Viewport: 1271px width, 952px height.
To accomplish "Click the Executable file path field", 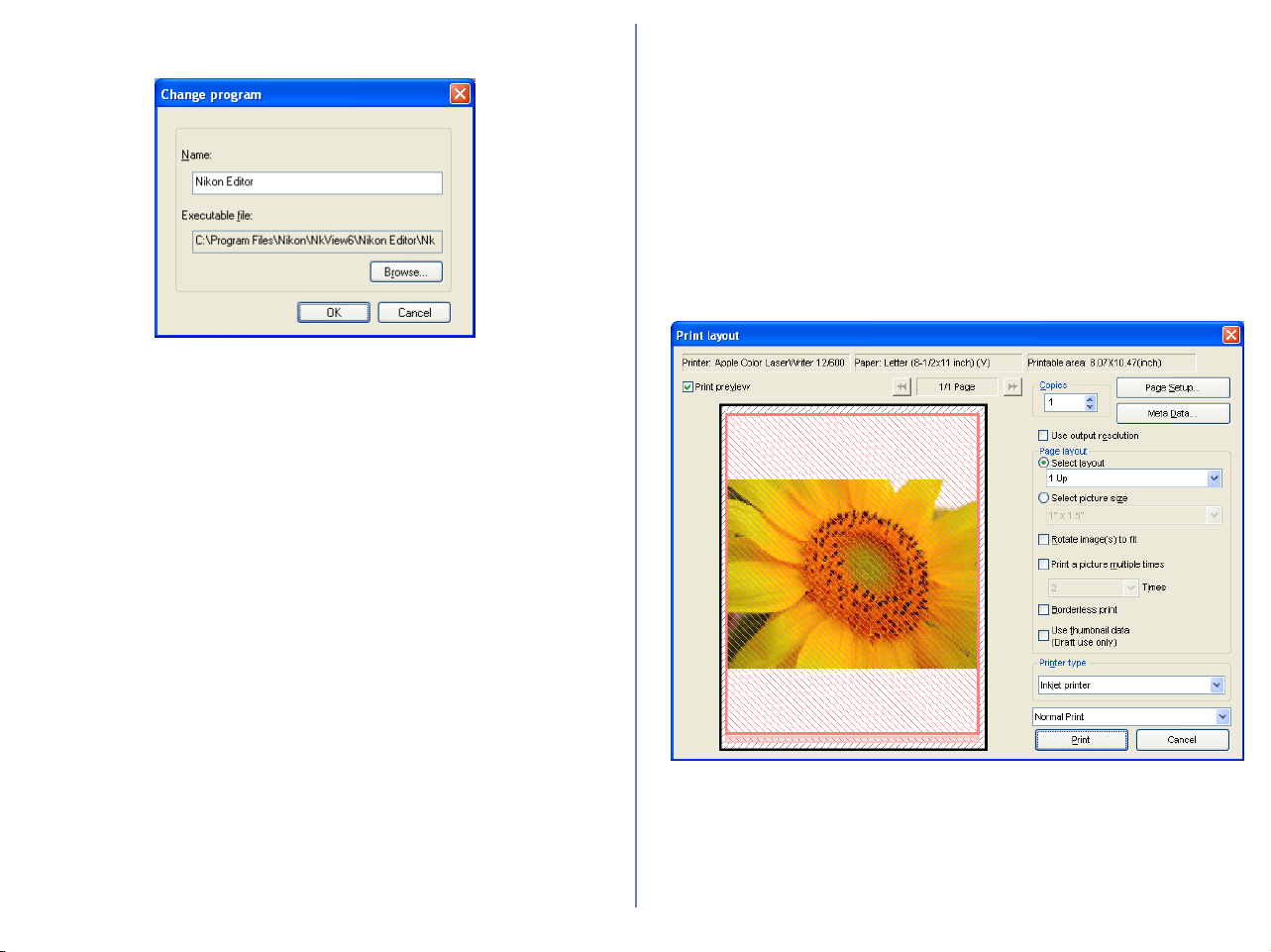I will tap(317, 241).
